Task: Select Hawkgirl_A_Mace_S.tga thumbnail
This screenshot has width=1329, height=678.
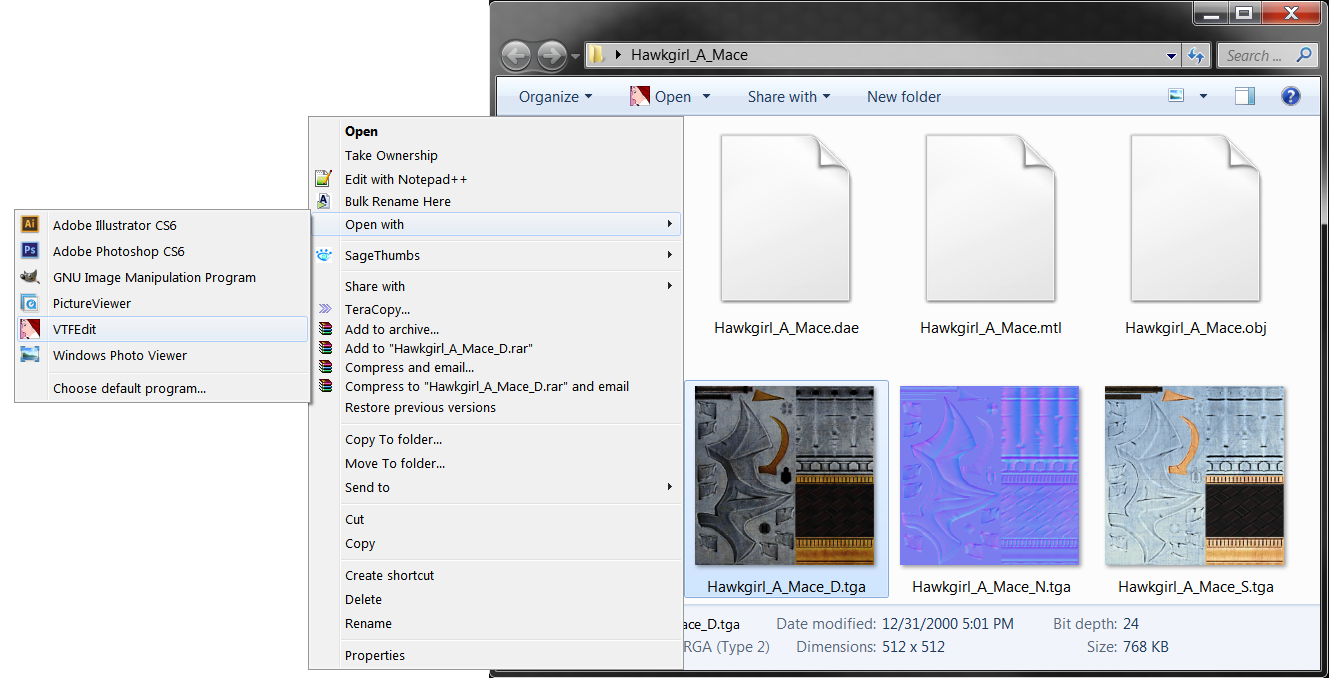Action: click(1195, 476)
